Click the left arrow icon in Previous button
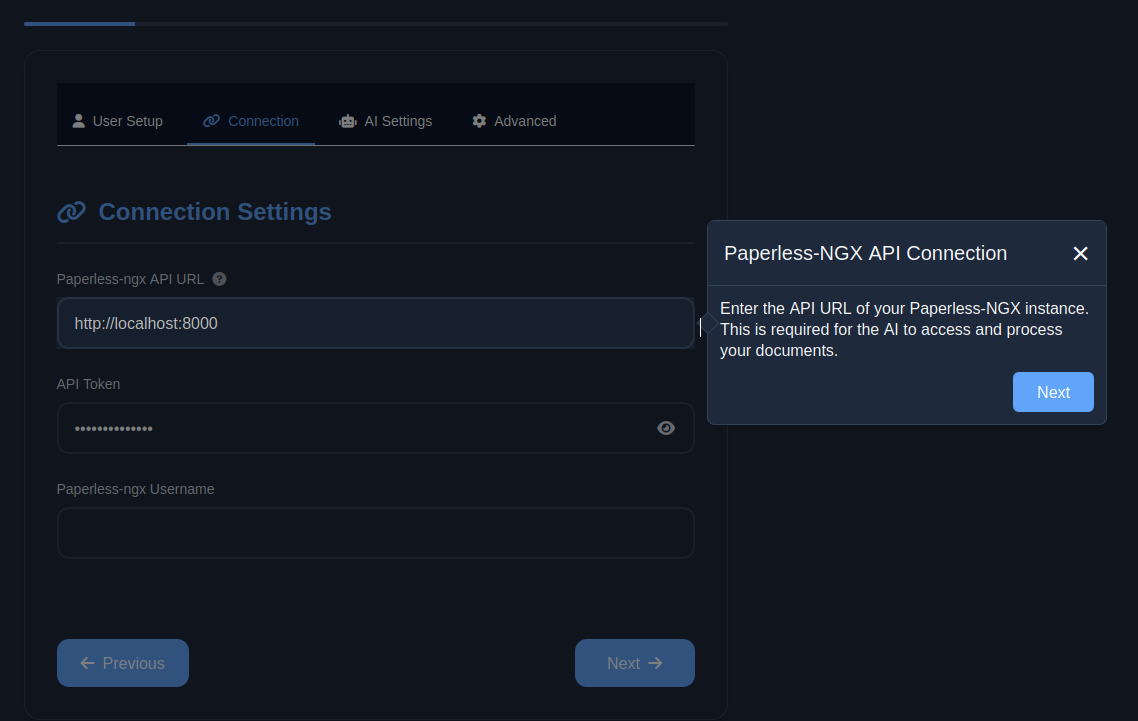 [x=87, y=663]
